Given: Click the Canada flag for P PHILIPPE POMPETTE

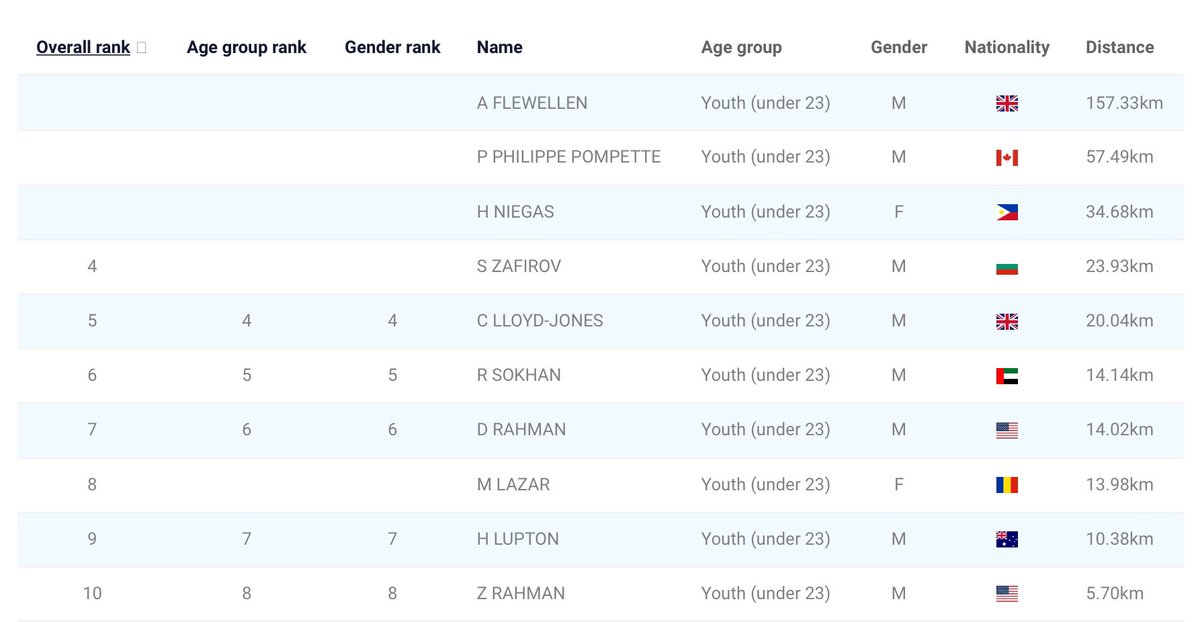Looking at the screenshot, I should tap(1007, 158).
